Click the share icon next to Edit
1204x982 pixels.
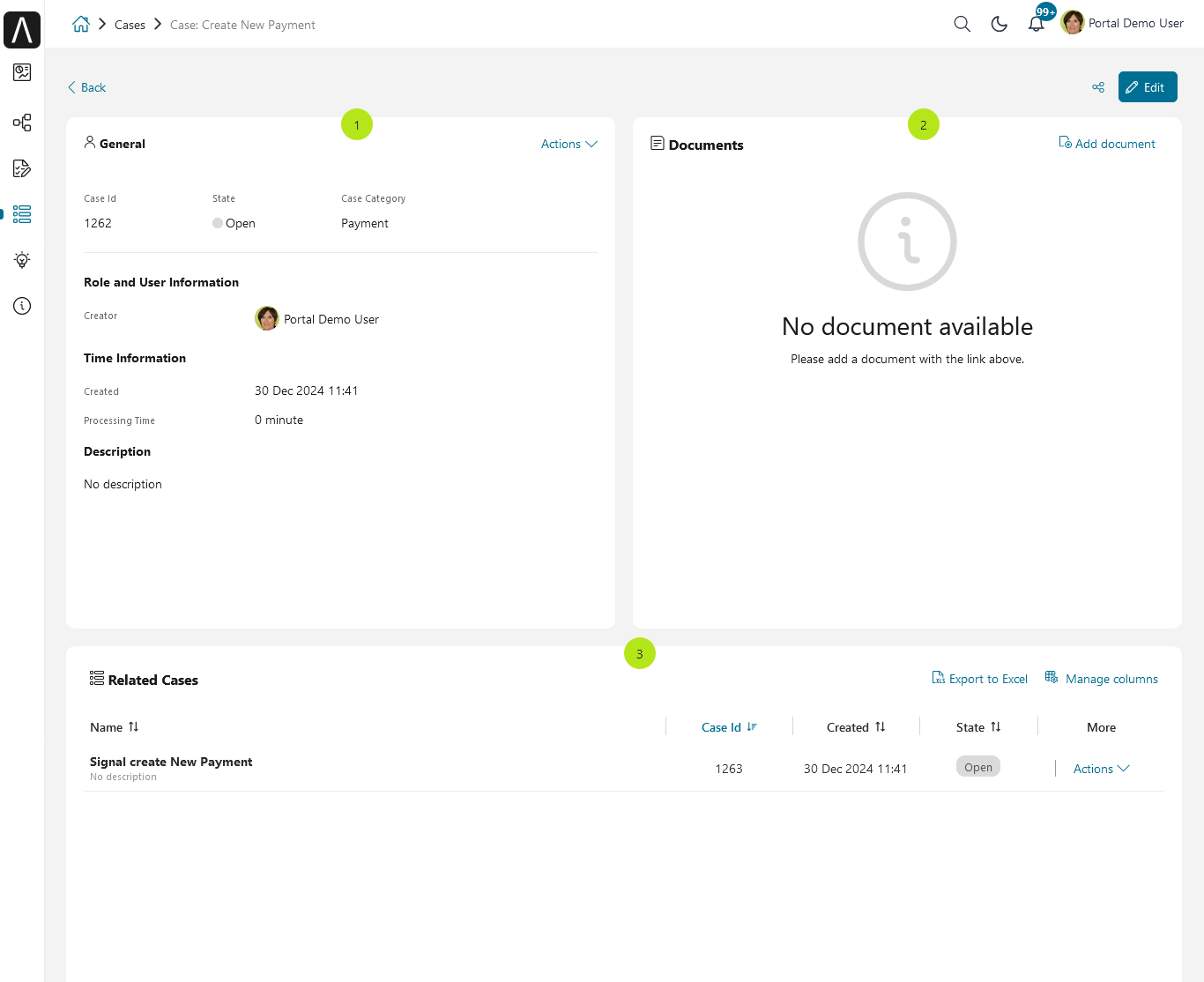tap(1098, 87)
